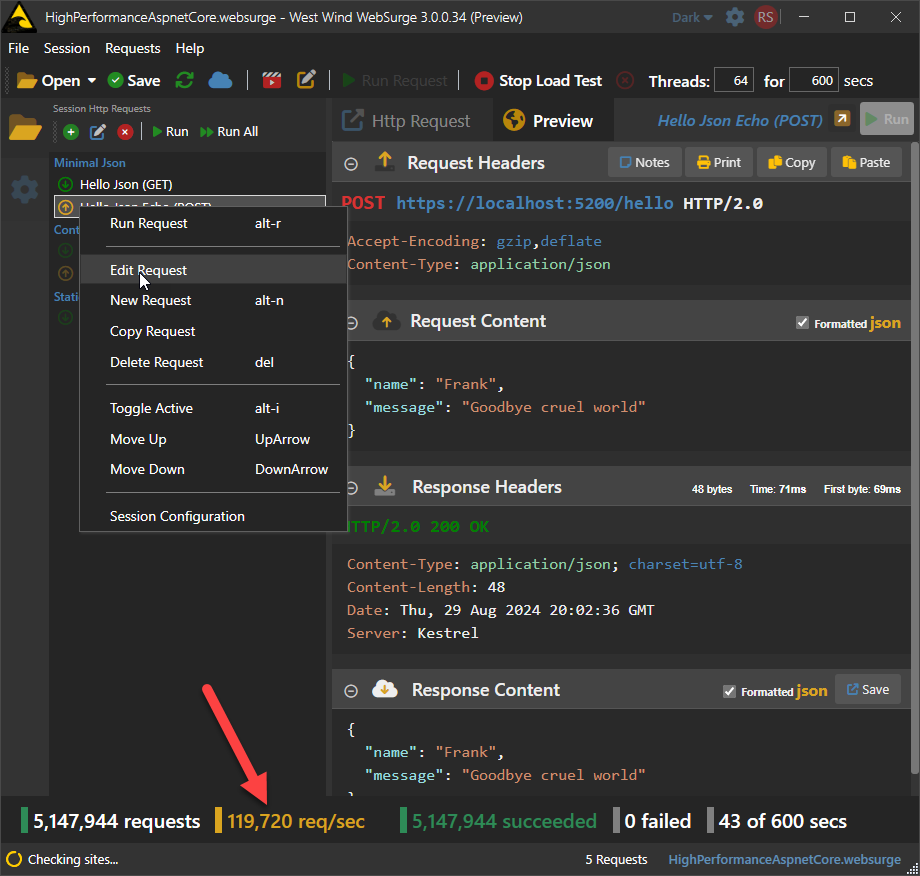Click the seconds duration input field

pyautogui.click(x=814, y=80)
